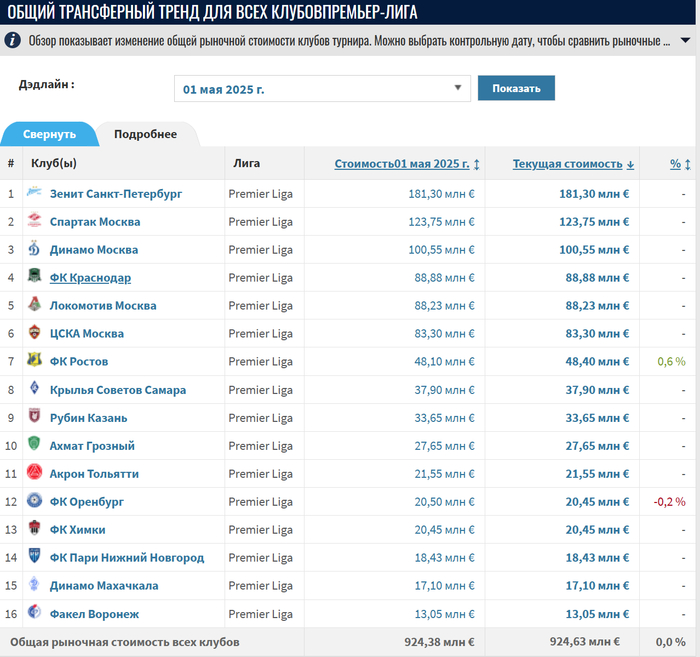Screen dimensions: 700x657
Task: Open ФК Пари Нижний Новгород link
Action: click(x=127, y=558)
